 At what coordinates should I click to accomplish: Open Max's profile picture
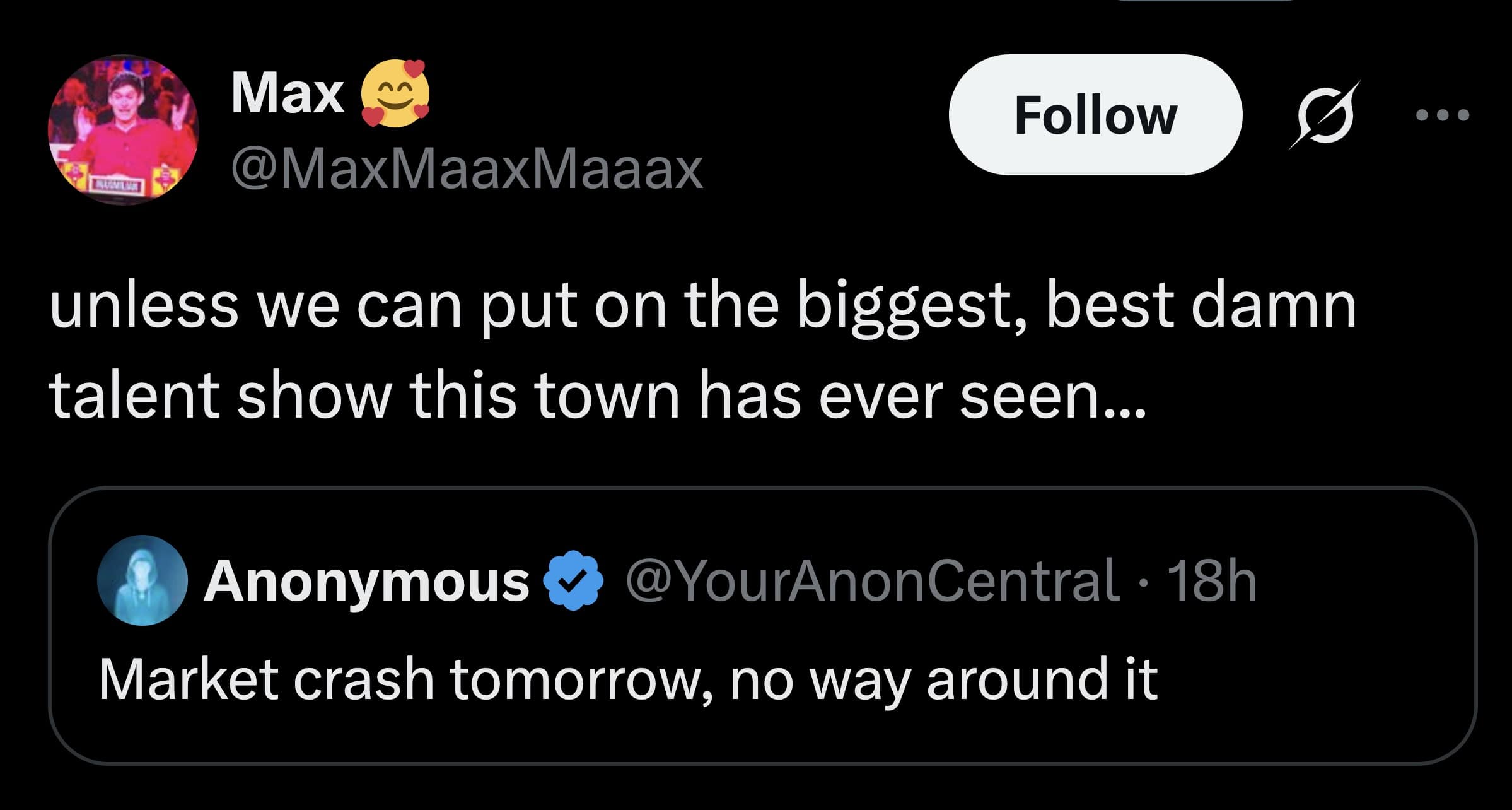[124, 130]
